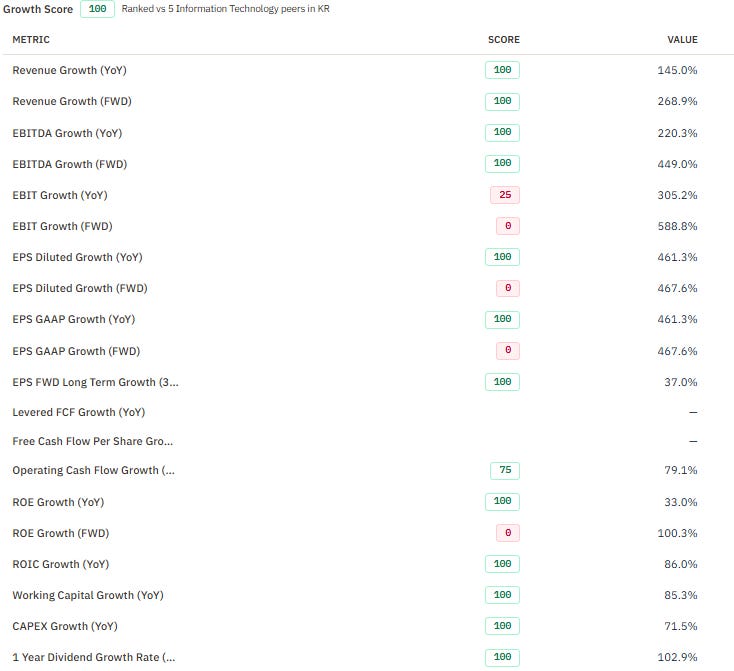Click the 33.0% ROE Growth value
Screen dimensions: 734x671
pyautogui.click(x=681, y=502)
